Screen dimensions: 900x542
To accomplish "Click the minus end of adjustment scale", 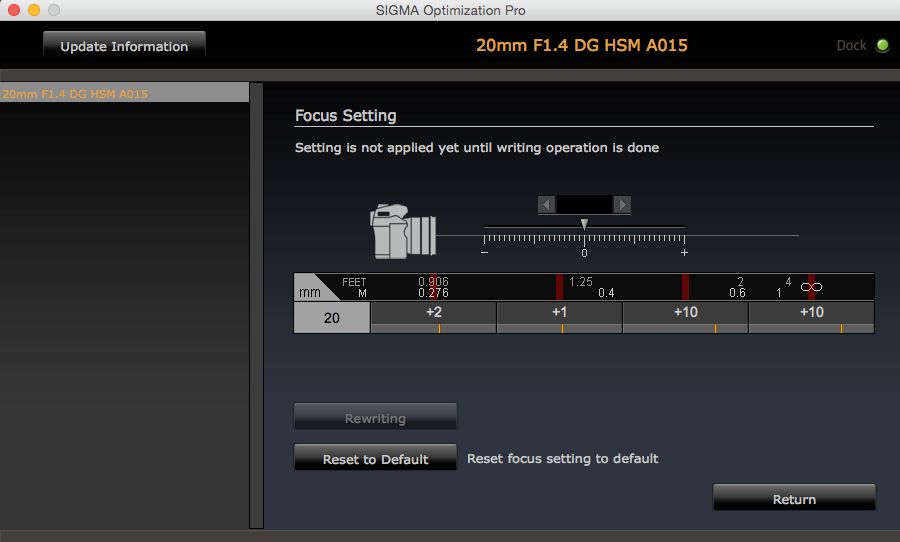I will click(x=484, y=253).
